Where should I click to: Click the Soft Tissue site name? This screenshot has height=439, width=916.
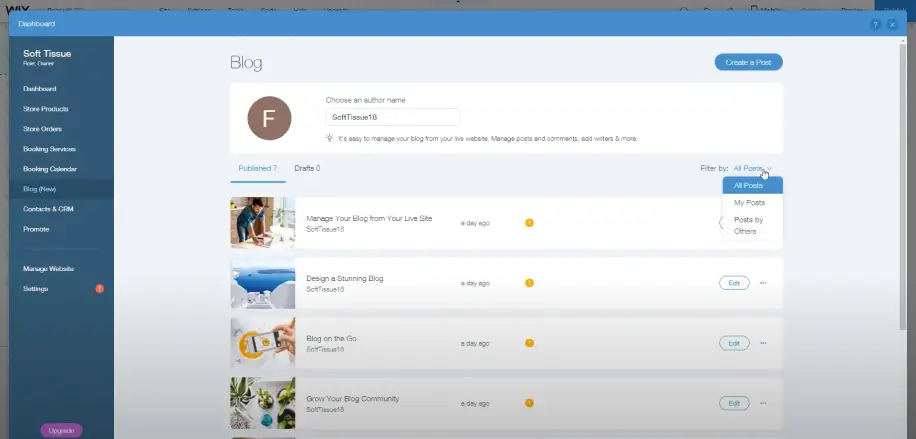47,54
